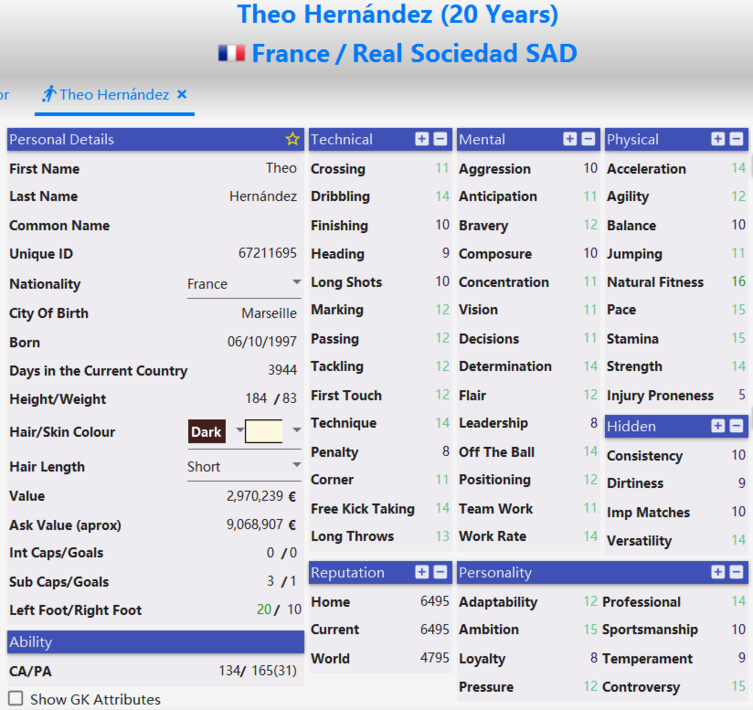Click the plus icon in Personality header
The width and height of the screenshot is (753, 710).
click(718, 572)
